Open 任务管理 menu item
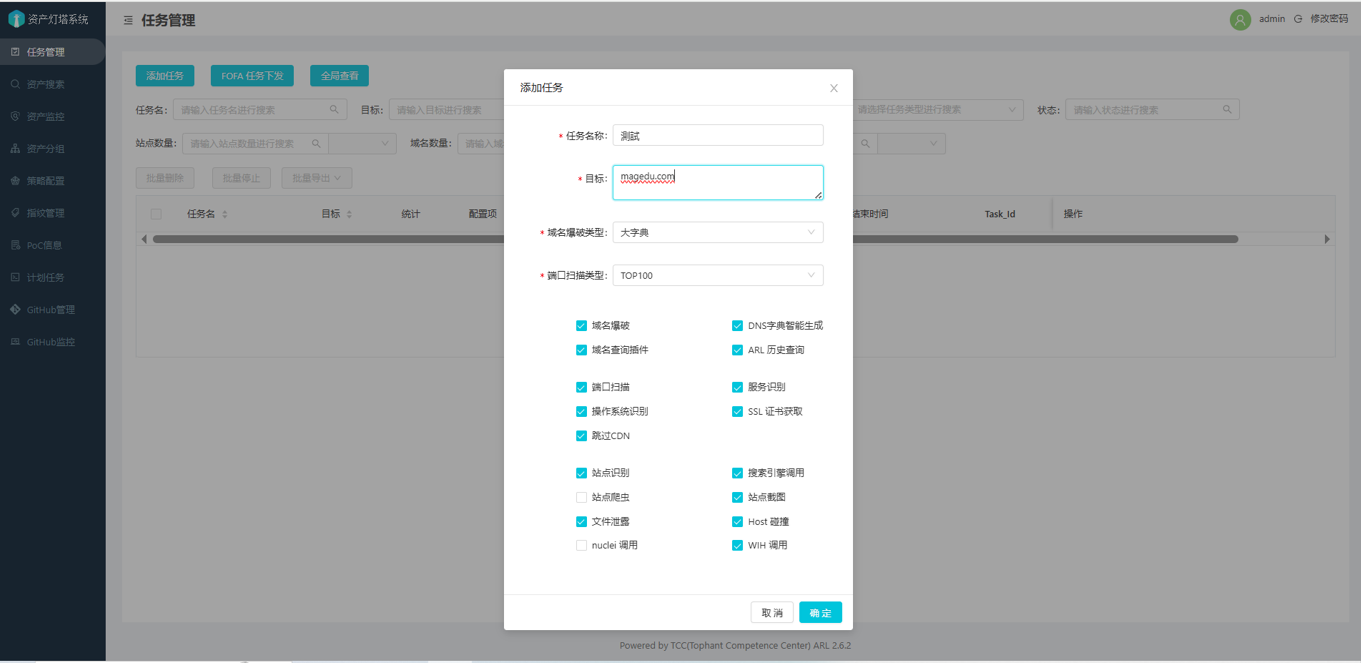This screenshot has width=1361, height=666. pos(52,52)
